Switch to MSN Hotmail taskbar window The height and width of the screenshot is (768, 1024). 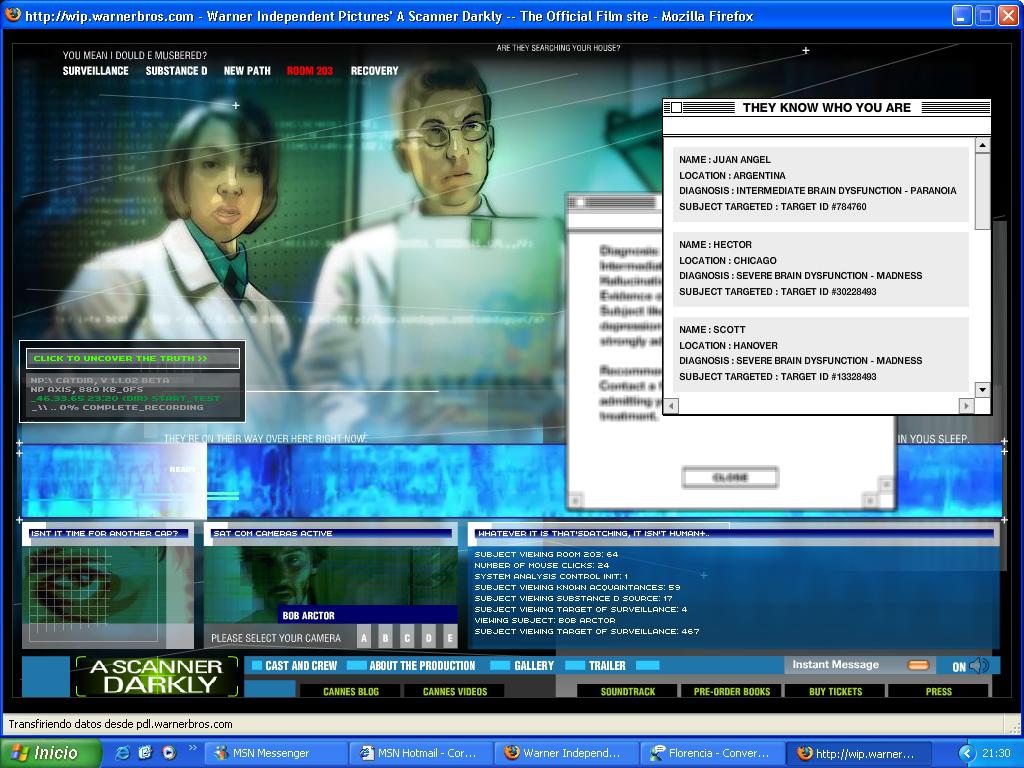coord(421,753)
